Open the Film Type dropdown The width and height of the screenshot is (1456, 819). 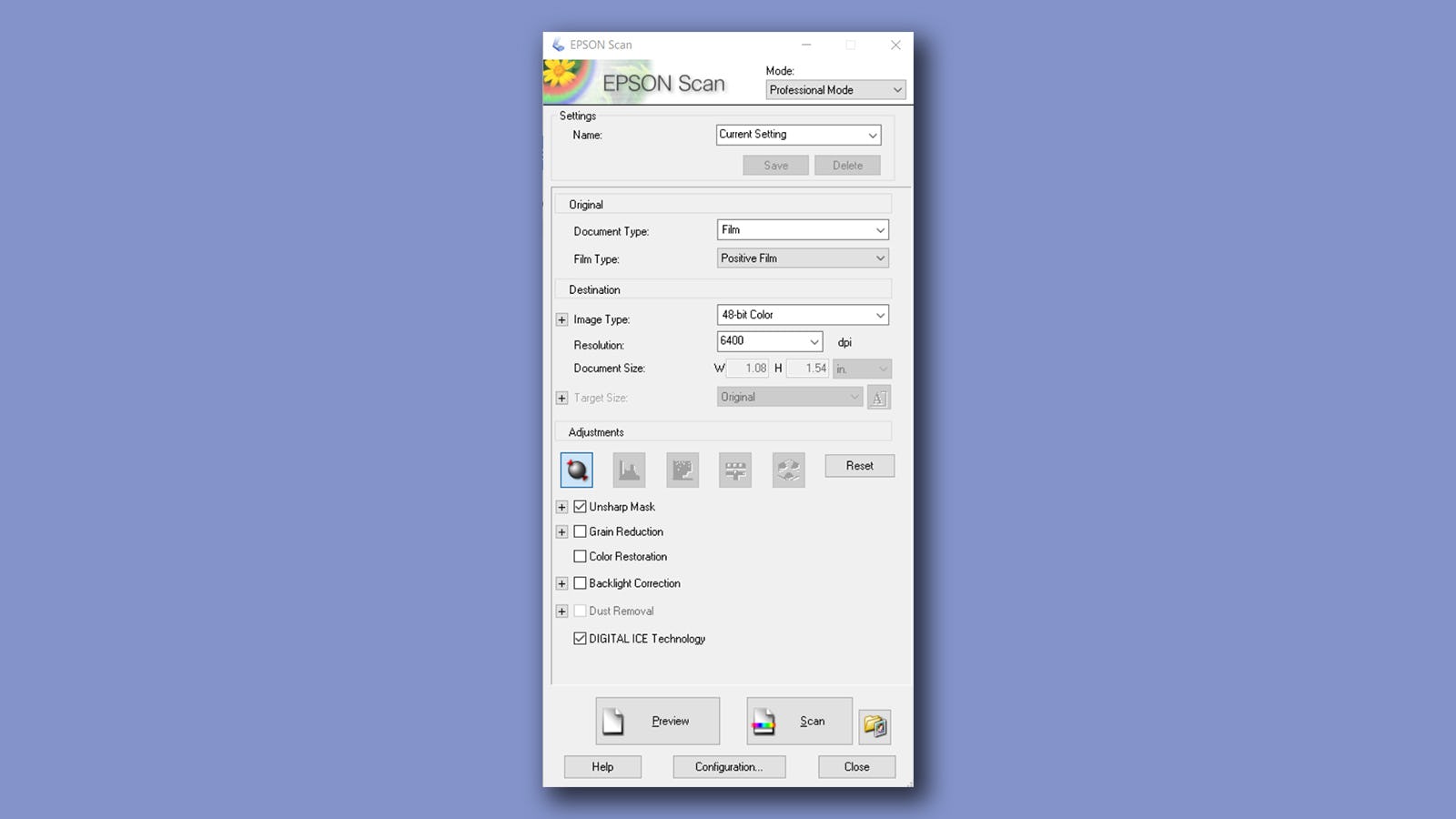[x=802, y=258]
